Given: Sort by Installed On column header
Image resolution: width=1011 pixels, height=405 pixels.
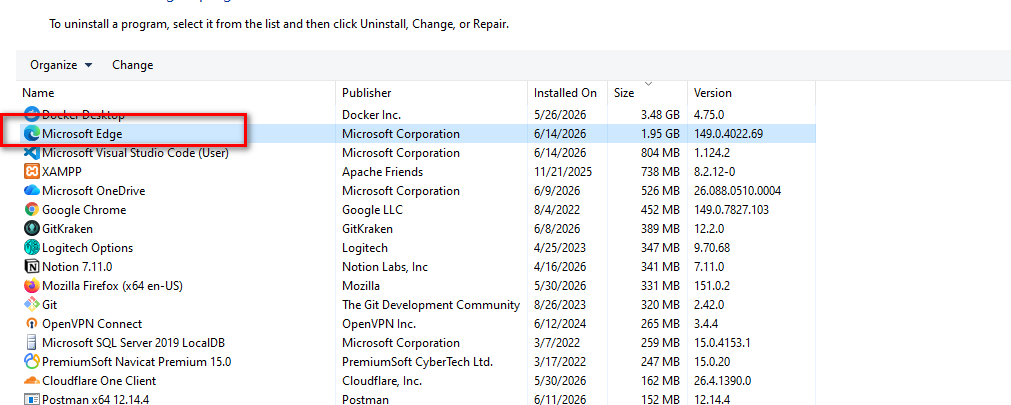Looking at the screenshot, I should click(x=565, y=93).
